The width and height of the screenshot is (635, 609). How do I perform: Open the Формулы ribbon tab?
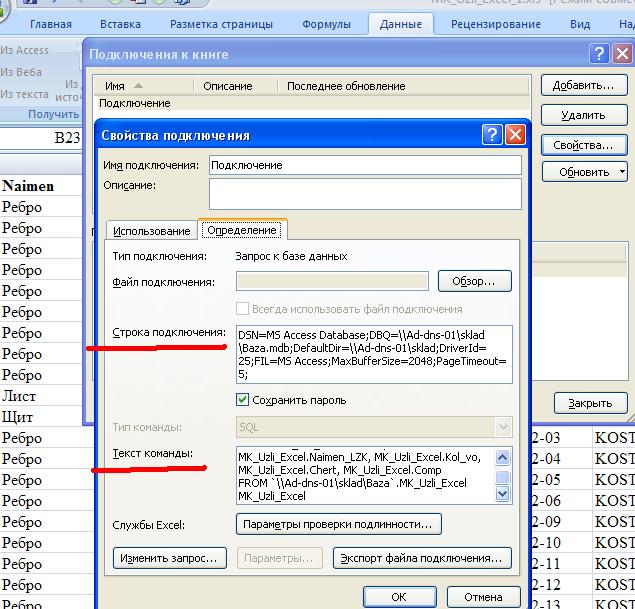pyautogui.click(x=326, y=24)
